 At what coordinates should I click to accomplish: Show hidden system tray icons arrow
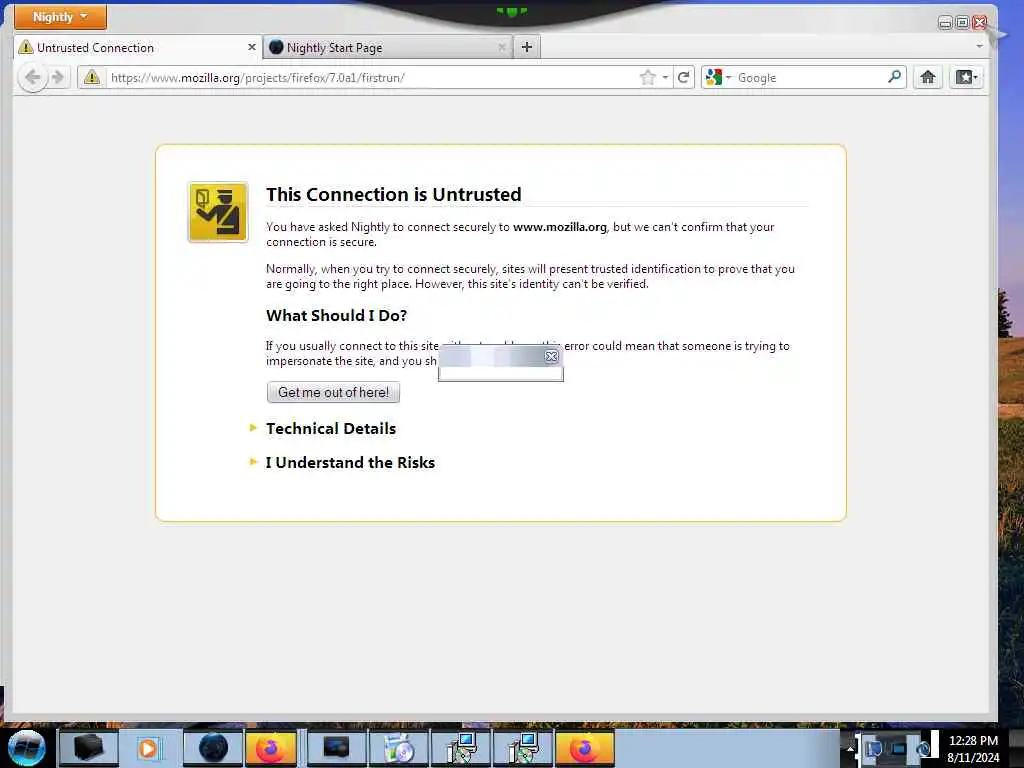click(x=850, y=749)
